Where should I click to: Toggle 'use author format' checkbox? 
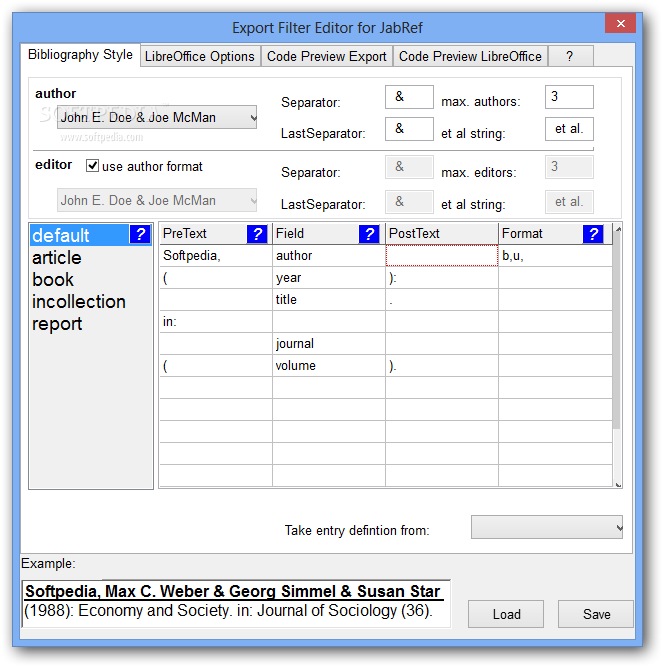click(92, 165)
